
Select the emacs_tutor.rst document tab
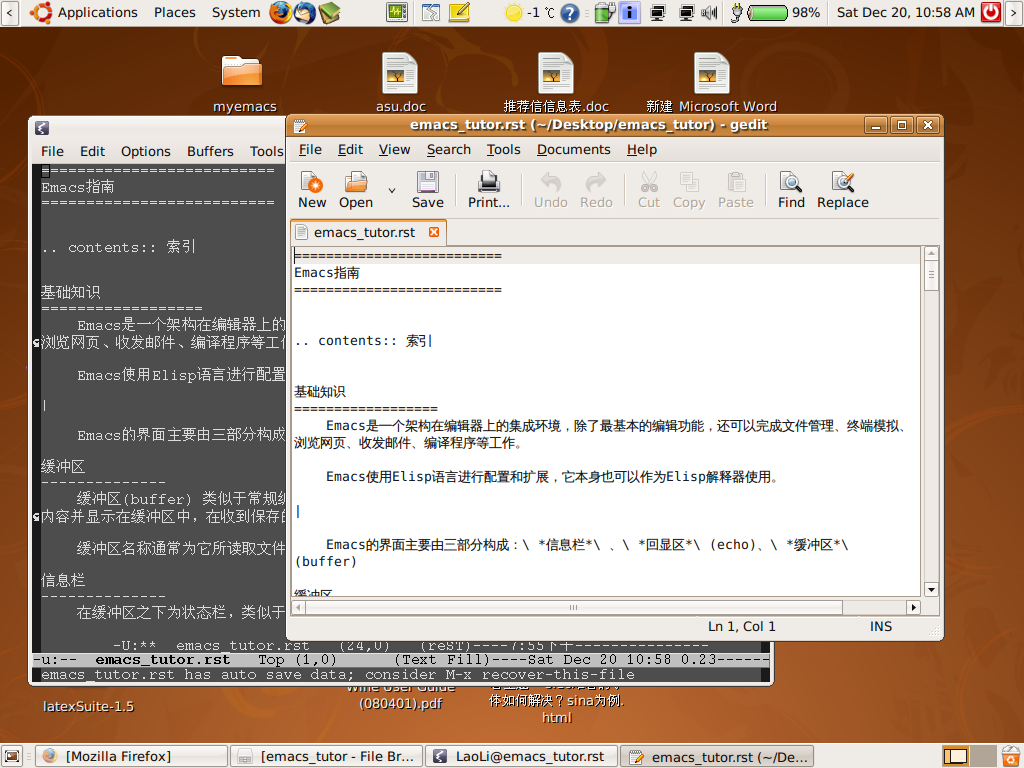pos(368,232)
